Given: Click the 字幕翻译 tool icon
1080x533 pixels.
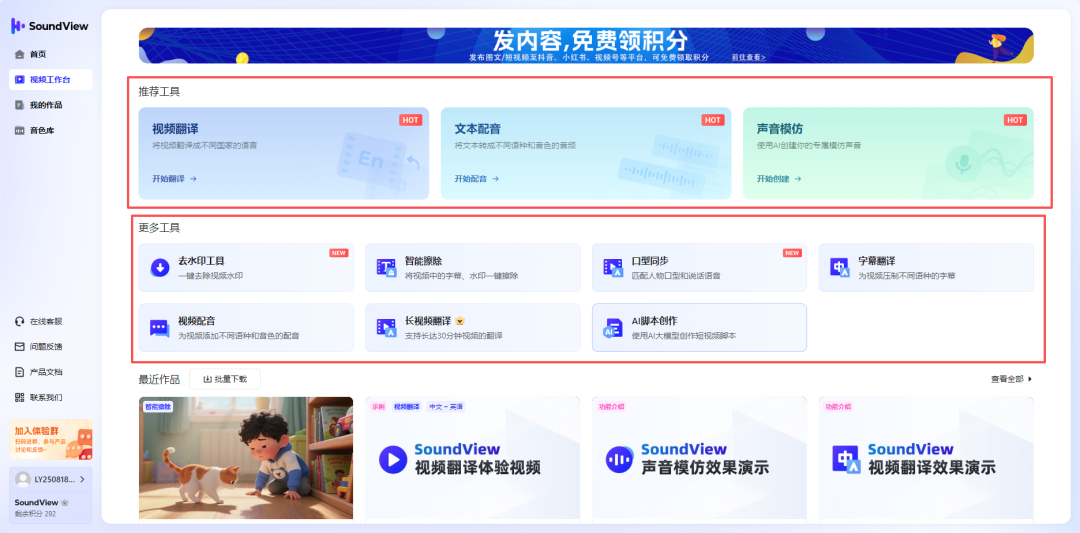Looking at the screenshot, I should coord(840,268).
